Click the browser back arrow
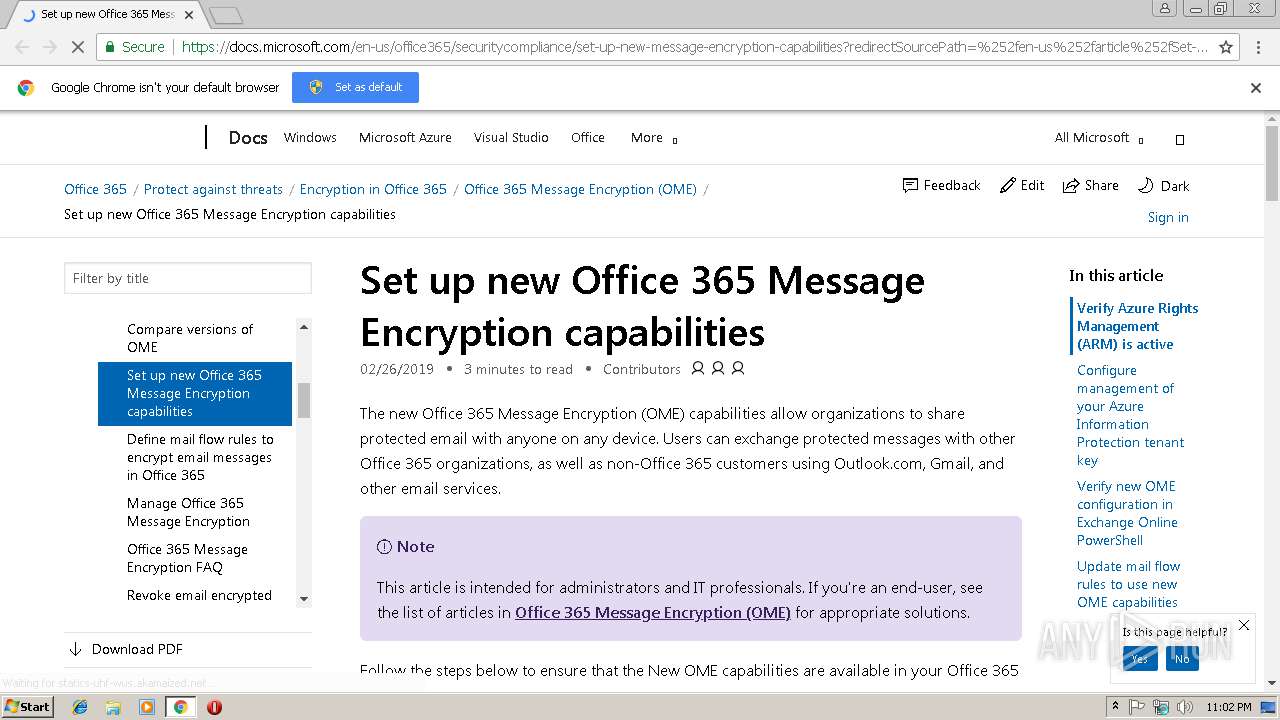The width and height of the screenshot is (1280, 720). [x=22, y=47]
